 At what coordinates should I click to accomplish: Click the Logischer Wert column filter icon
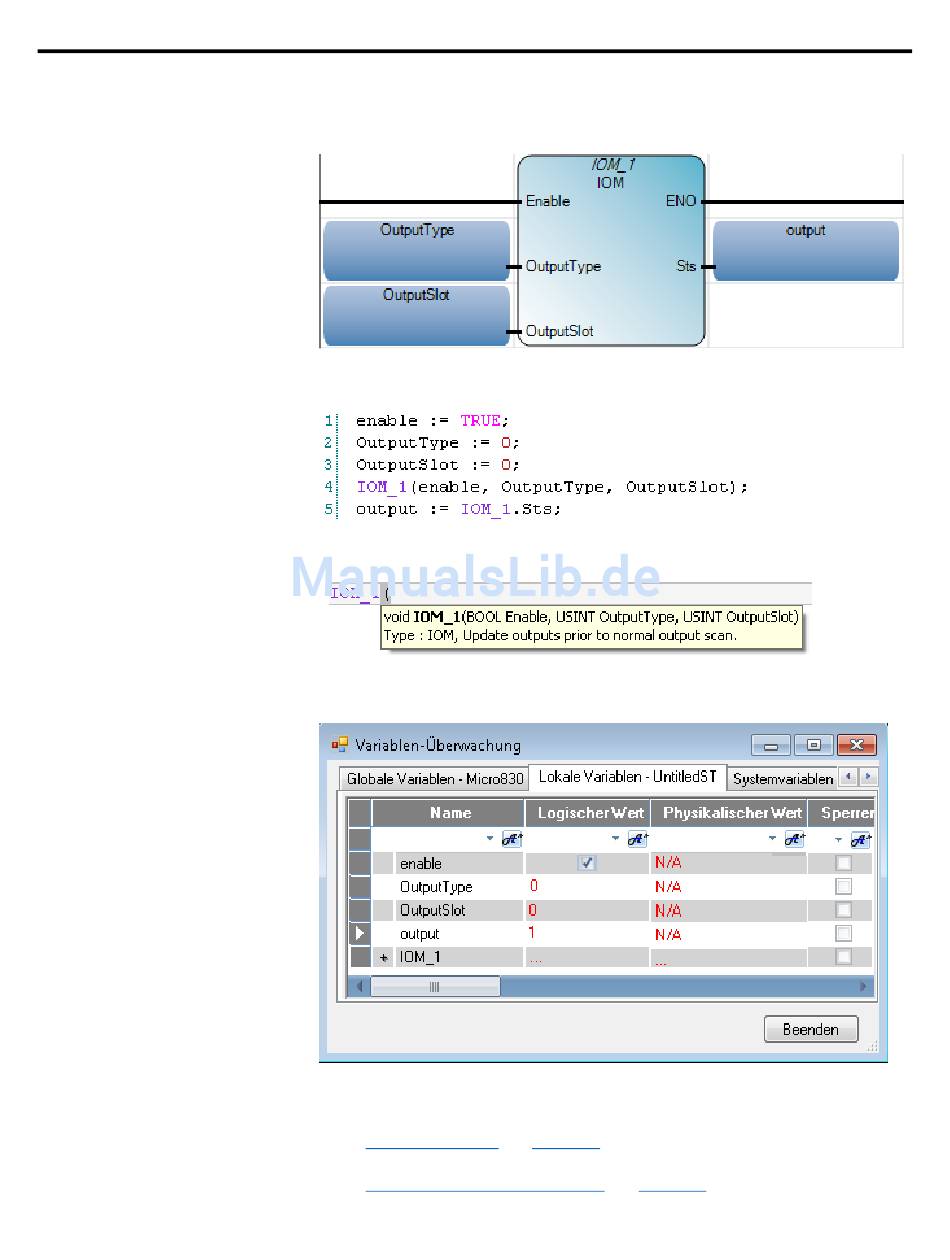click(637, 840)
